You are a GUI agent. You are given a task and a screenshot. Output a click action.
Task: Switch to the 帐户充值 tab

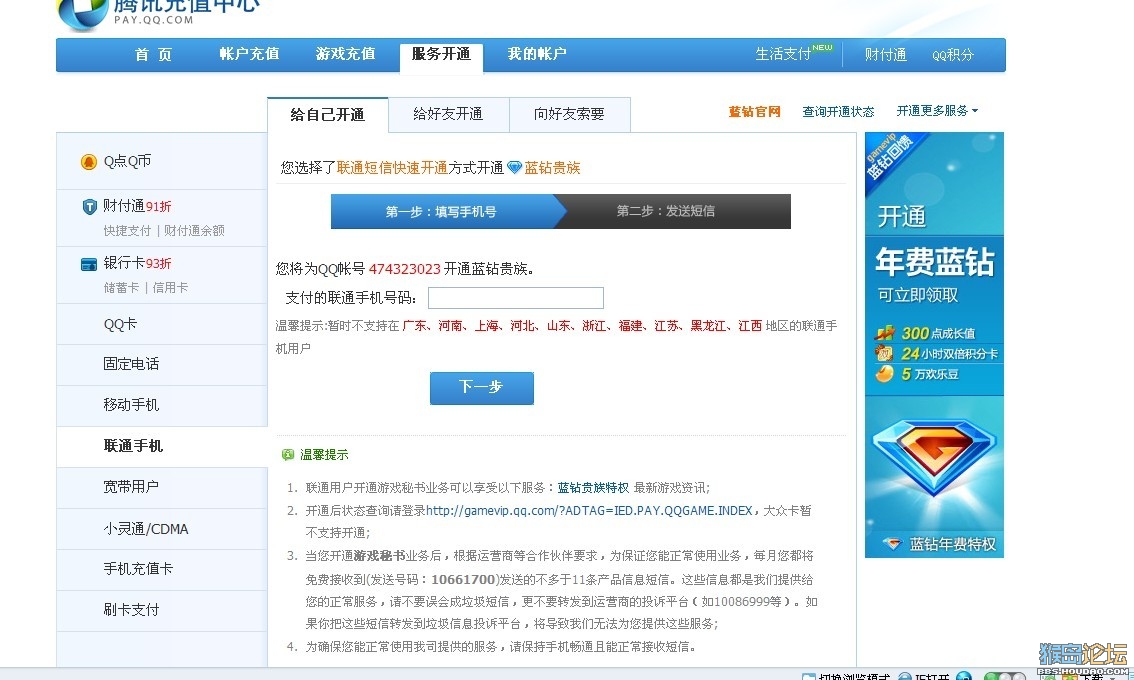pyautogui.click(x=250, y=54)
